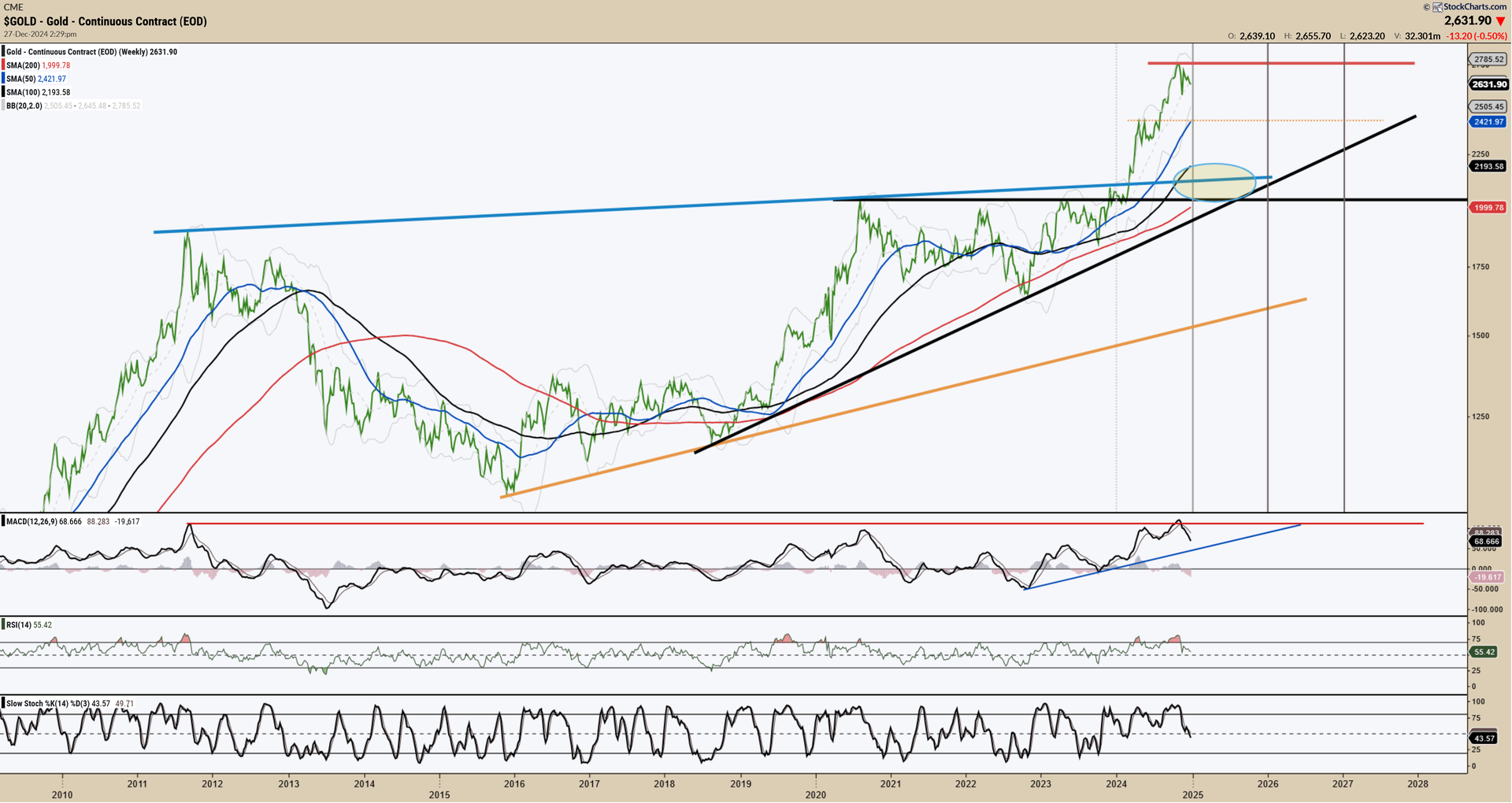The height and width of the screenshot is (803, 1512).
Task: Click the "2020" year label on time axis
Action: [816, 795]
